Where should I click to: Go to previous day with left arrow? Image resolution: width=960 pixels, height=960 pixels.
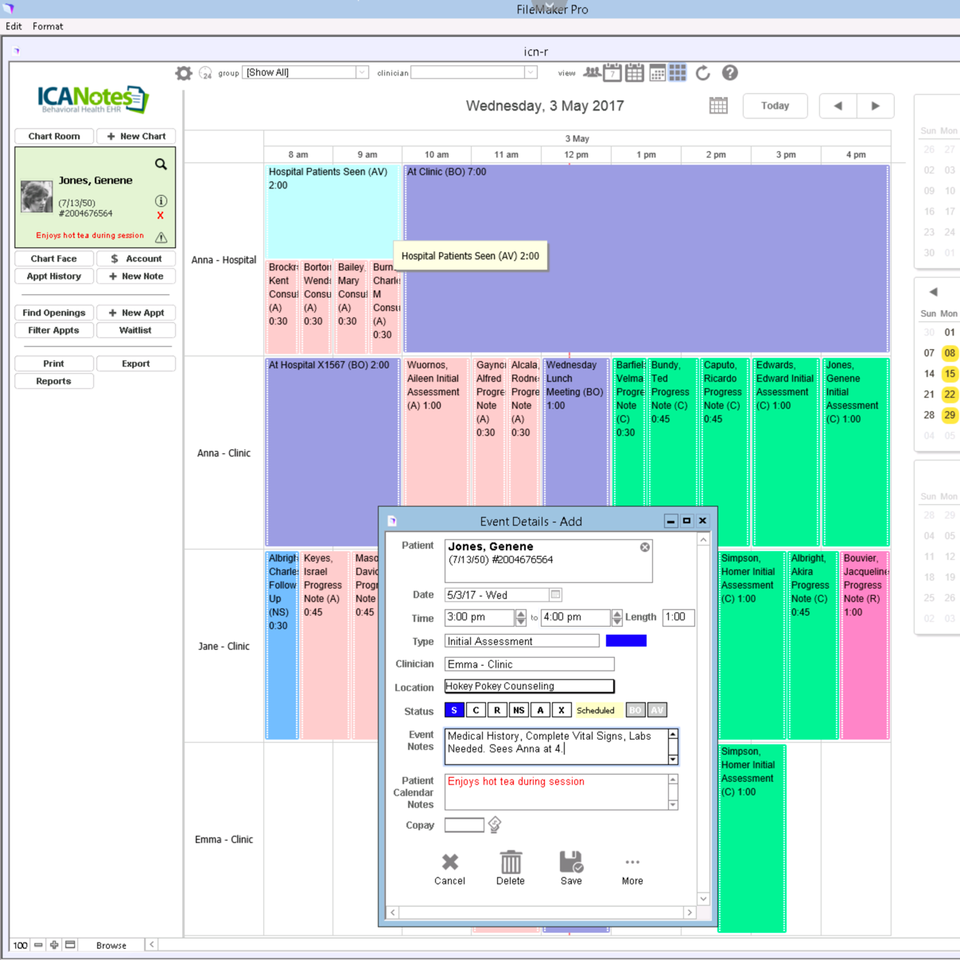(x=838, y=106)
